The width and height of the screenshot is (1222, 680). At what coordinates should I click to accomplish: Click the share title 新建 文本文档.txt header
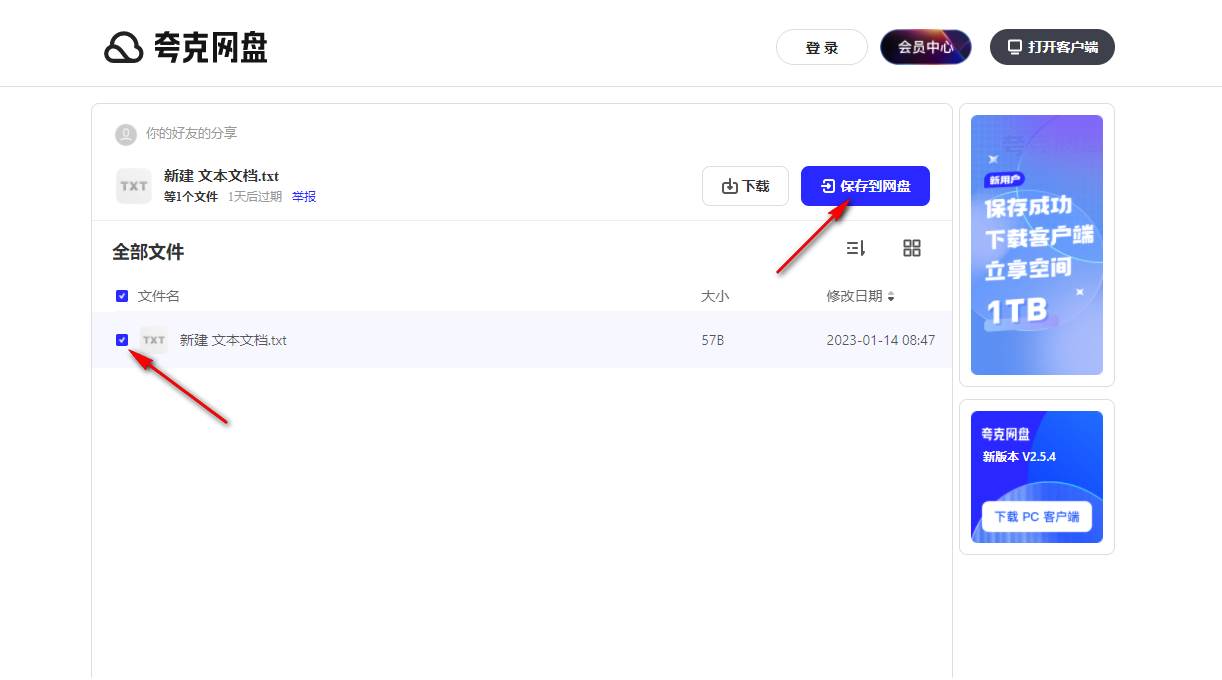221,176
